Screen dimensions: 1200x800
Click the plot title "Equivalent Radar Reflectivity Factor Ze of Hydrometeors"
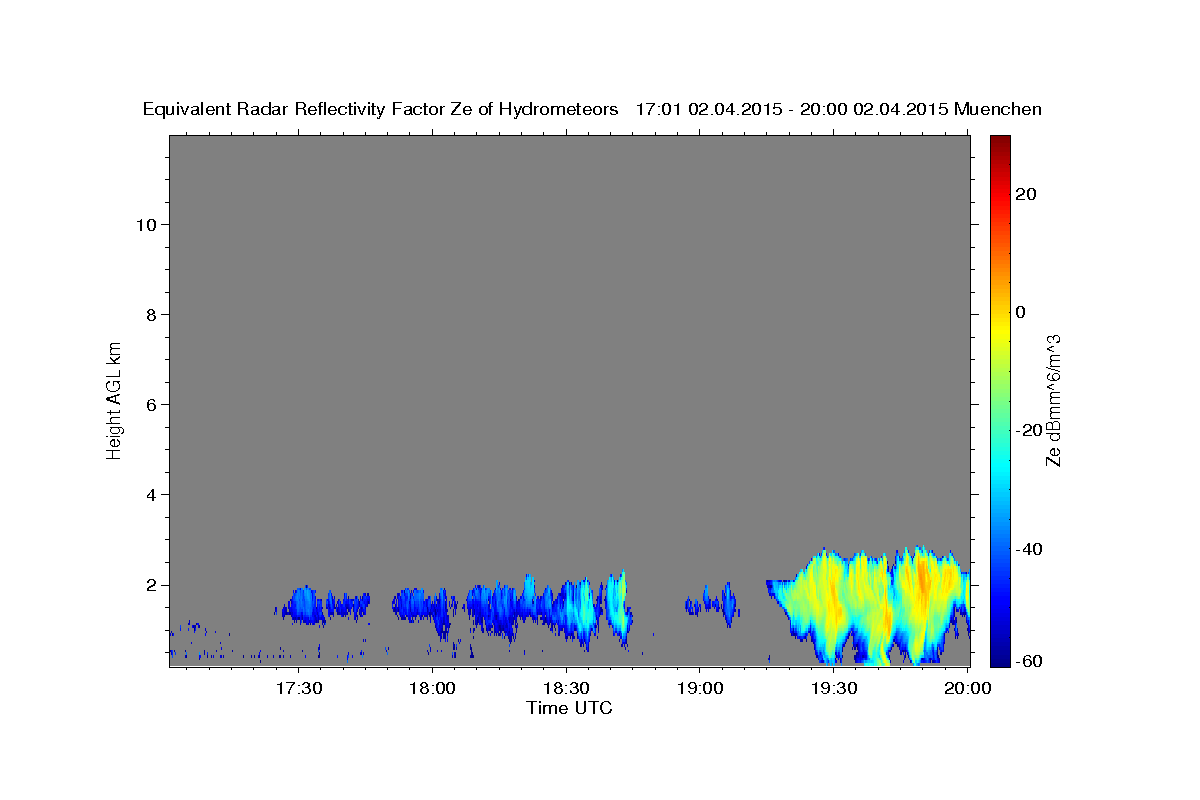pyautogui.click(x=380, y=110)
